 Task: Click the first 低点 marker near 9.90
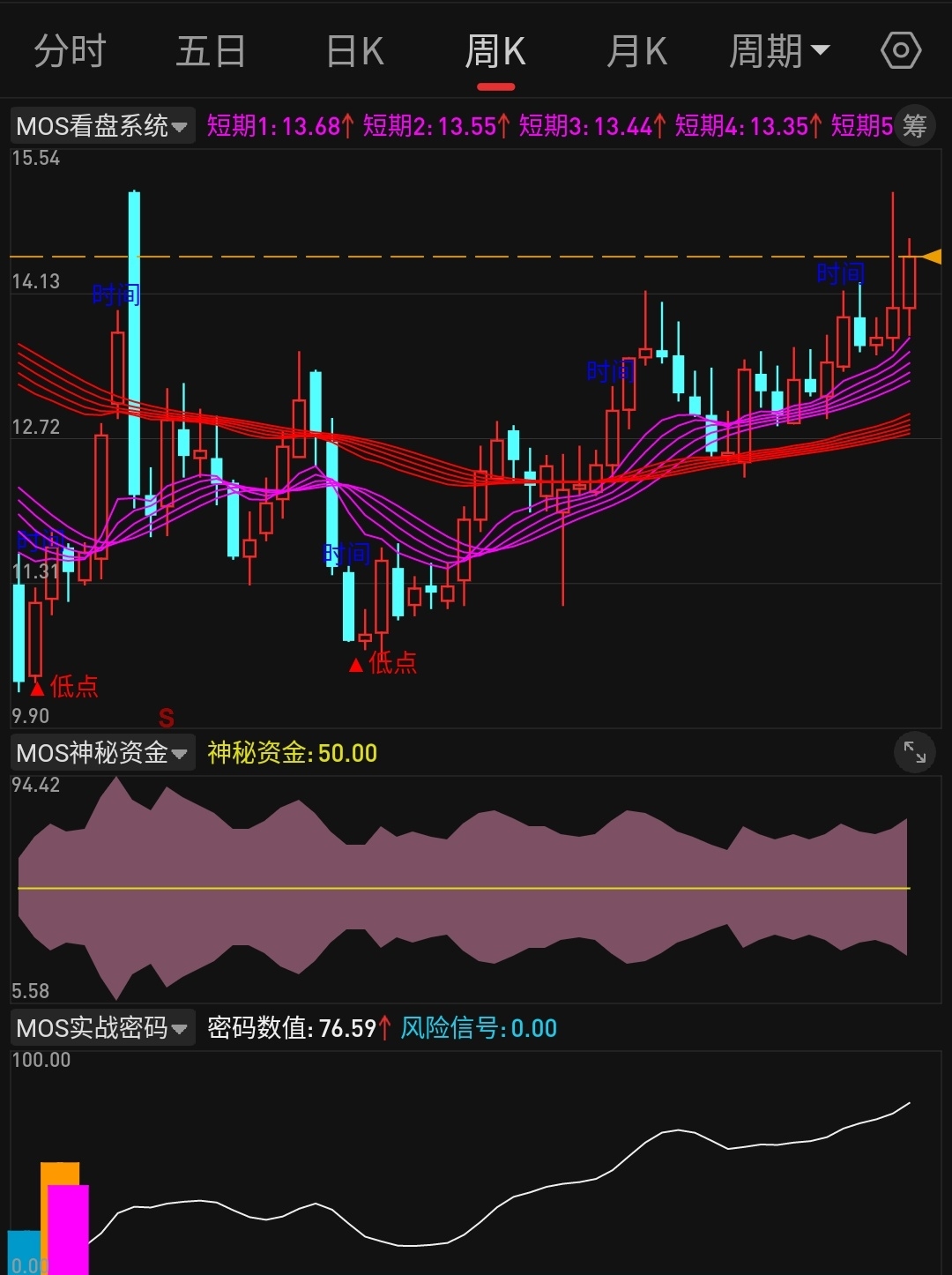click(x=64, y=687)
